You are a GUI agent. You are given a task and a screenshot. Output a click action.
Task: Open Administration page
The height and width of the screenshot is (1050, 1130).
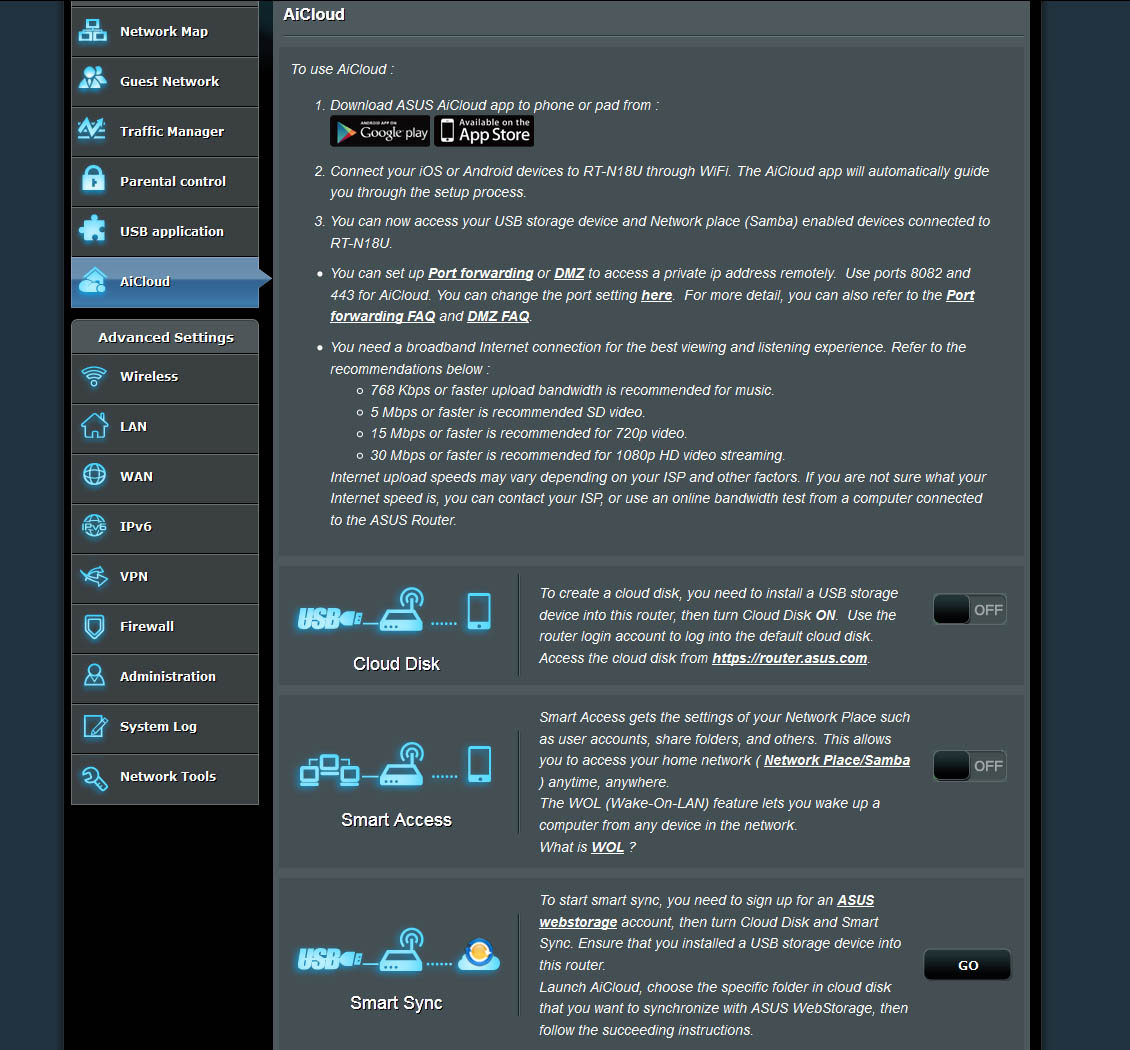click(x=165, y=677)
